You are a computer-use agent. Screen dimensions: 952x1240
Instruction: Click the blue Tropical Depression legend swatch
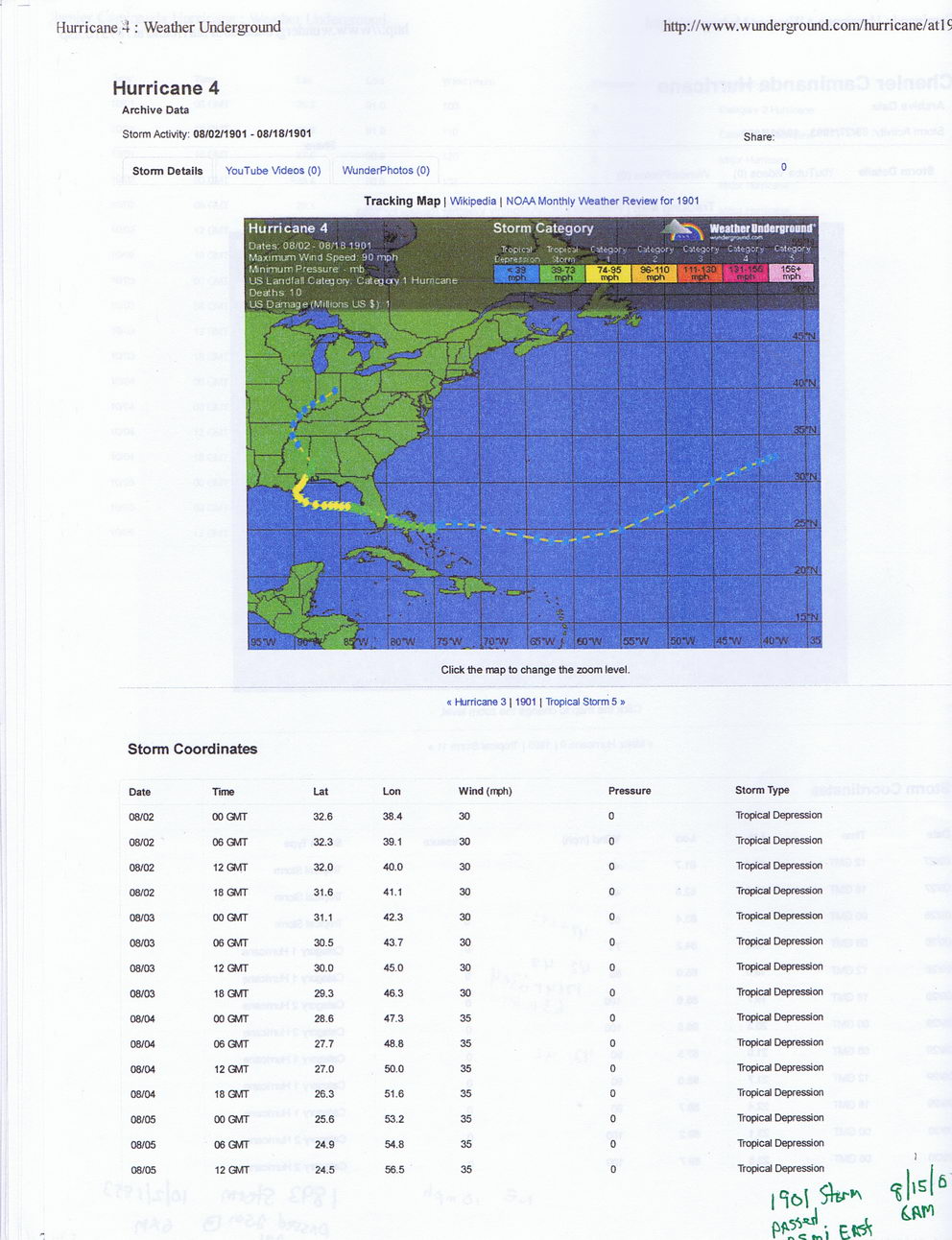517,274
